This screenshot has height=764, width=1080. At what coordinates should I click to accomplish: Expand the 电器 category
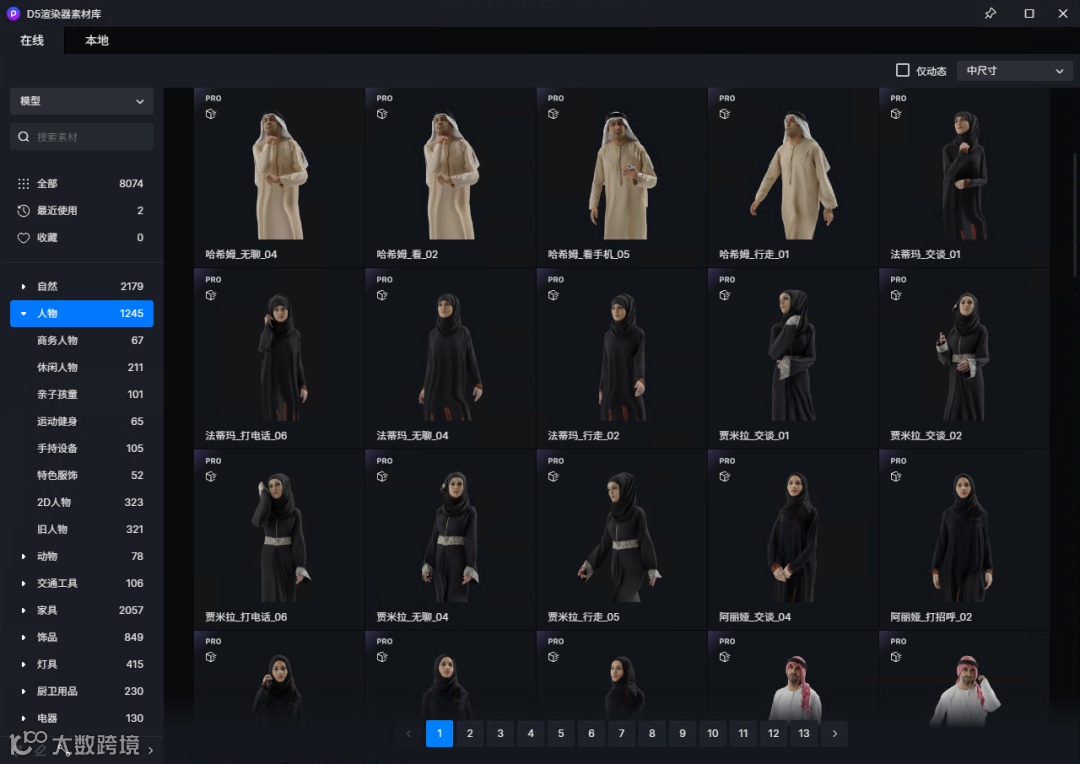23,718
